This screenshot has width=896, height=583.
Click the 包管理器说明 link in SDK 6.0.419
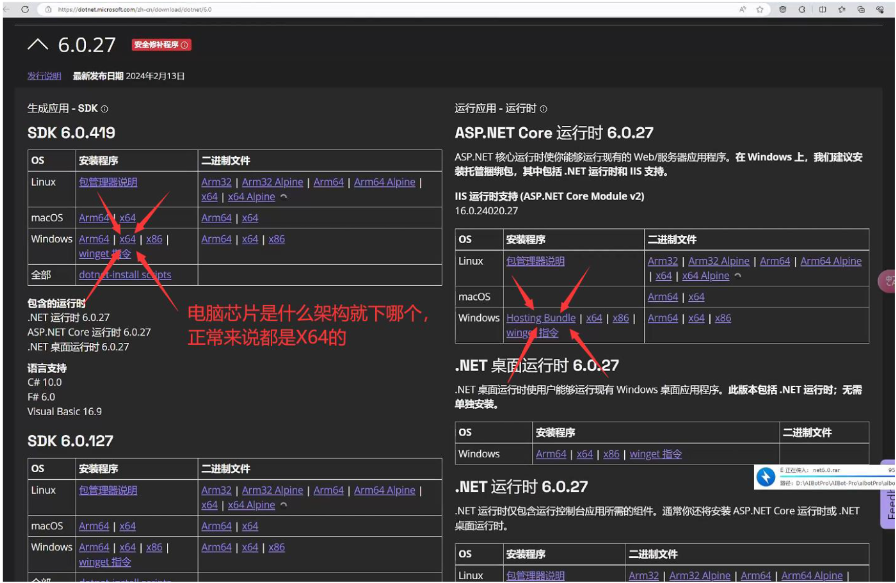point(108,182)
